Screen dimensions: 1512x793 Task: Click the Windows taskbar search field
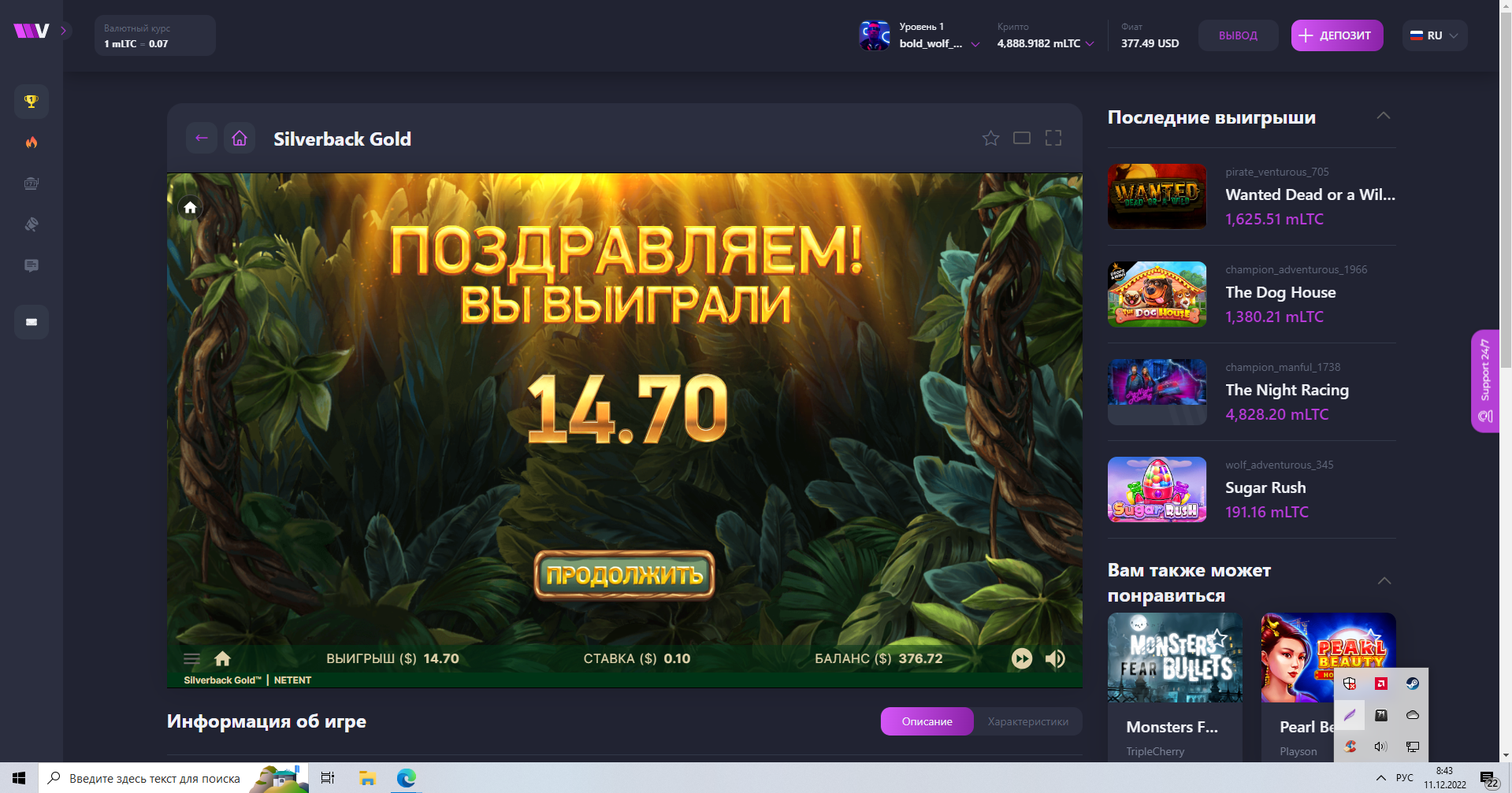point(173,778)
